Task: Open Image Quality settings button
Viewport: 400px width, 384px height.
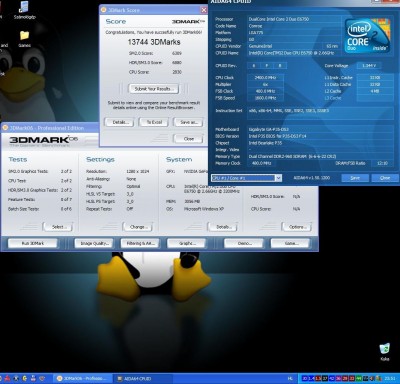Action: click(x=94, y=243)
